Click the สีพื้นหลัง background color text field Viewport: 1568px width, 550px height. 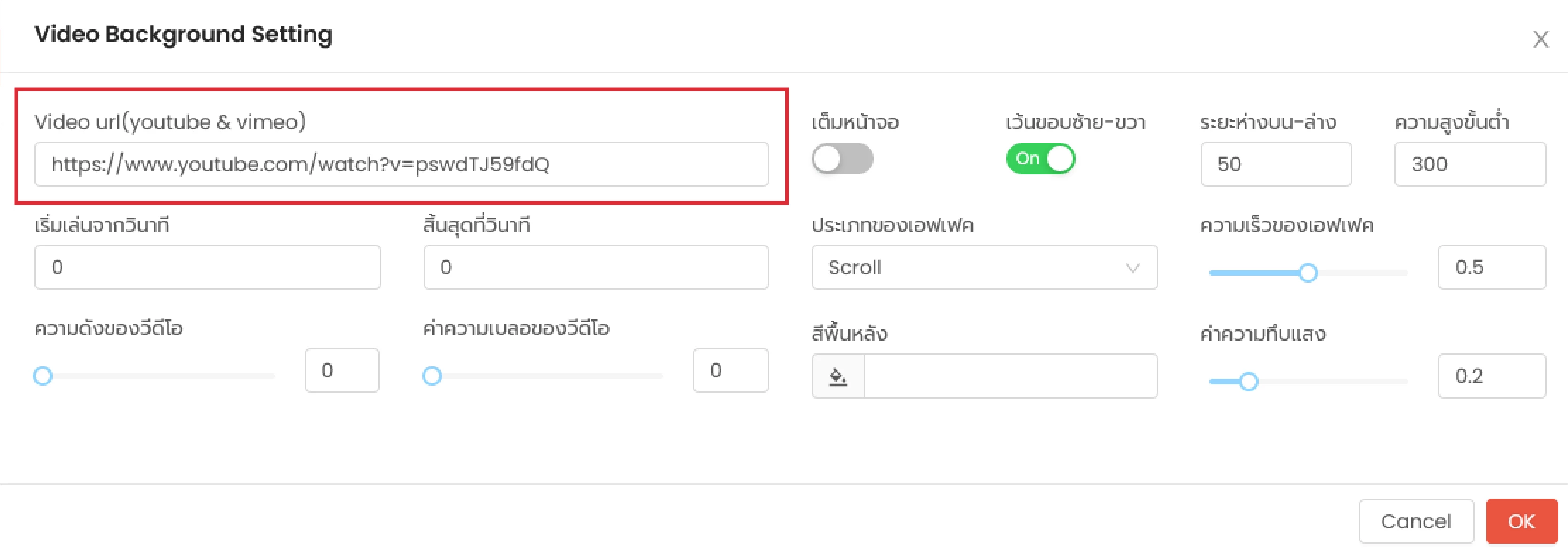(x=1011, y=376)
